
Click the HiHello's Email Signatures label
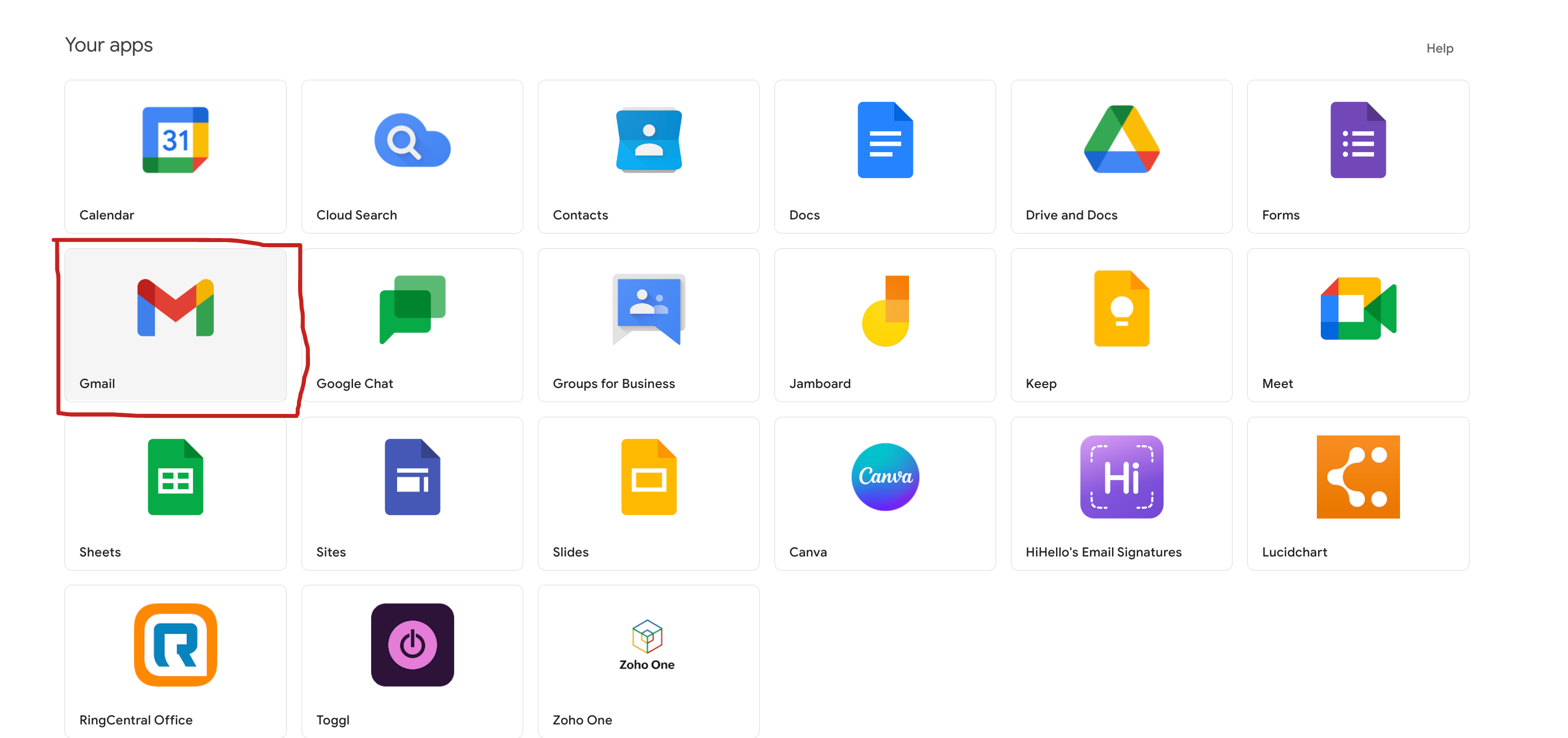[1103, 552]
